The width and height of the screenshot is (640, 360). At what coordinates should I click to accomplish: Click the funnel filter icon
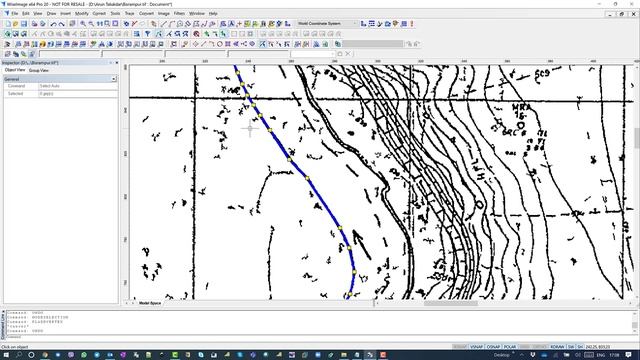(x=147, y=34)
